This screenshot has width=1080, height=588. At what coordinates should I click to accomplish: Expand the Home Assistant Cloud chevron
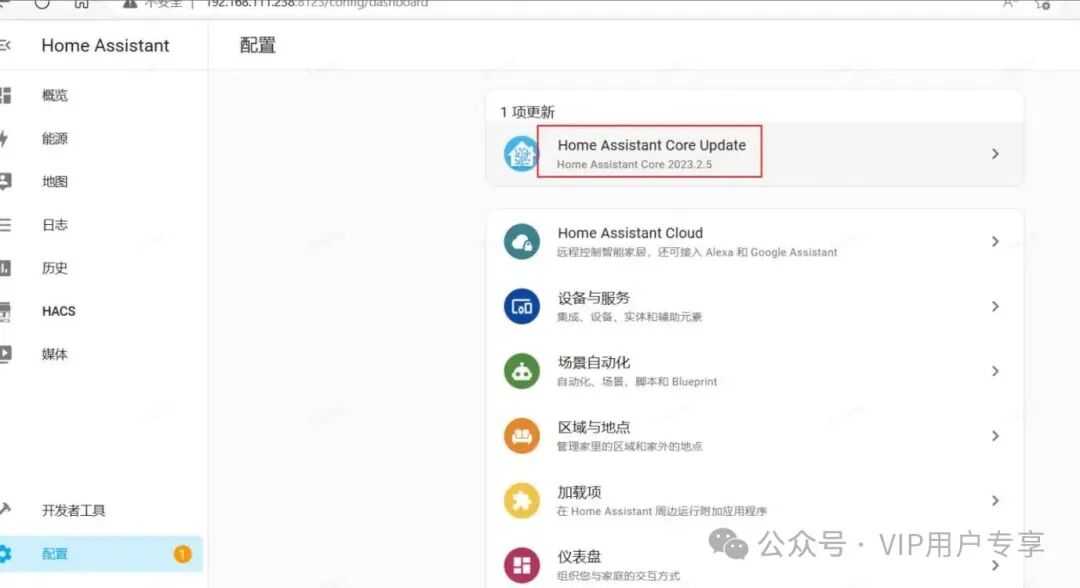click(x=995, y=242)
